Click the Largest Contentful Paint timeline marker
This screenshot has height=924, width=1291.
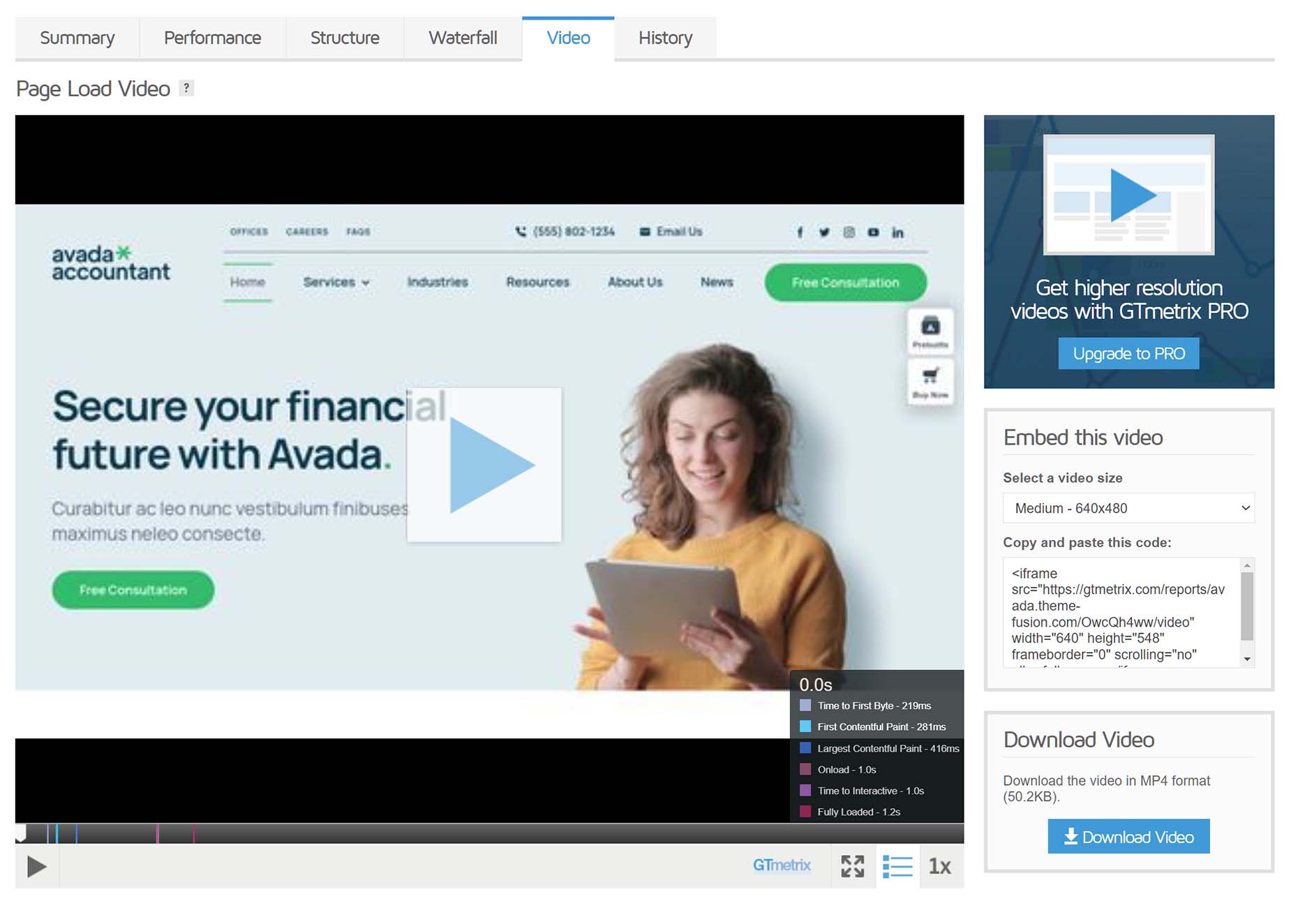pyautogui.click(x=76, y=833)
